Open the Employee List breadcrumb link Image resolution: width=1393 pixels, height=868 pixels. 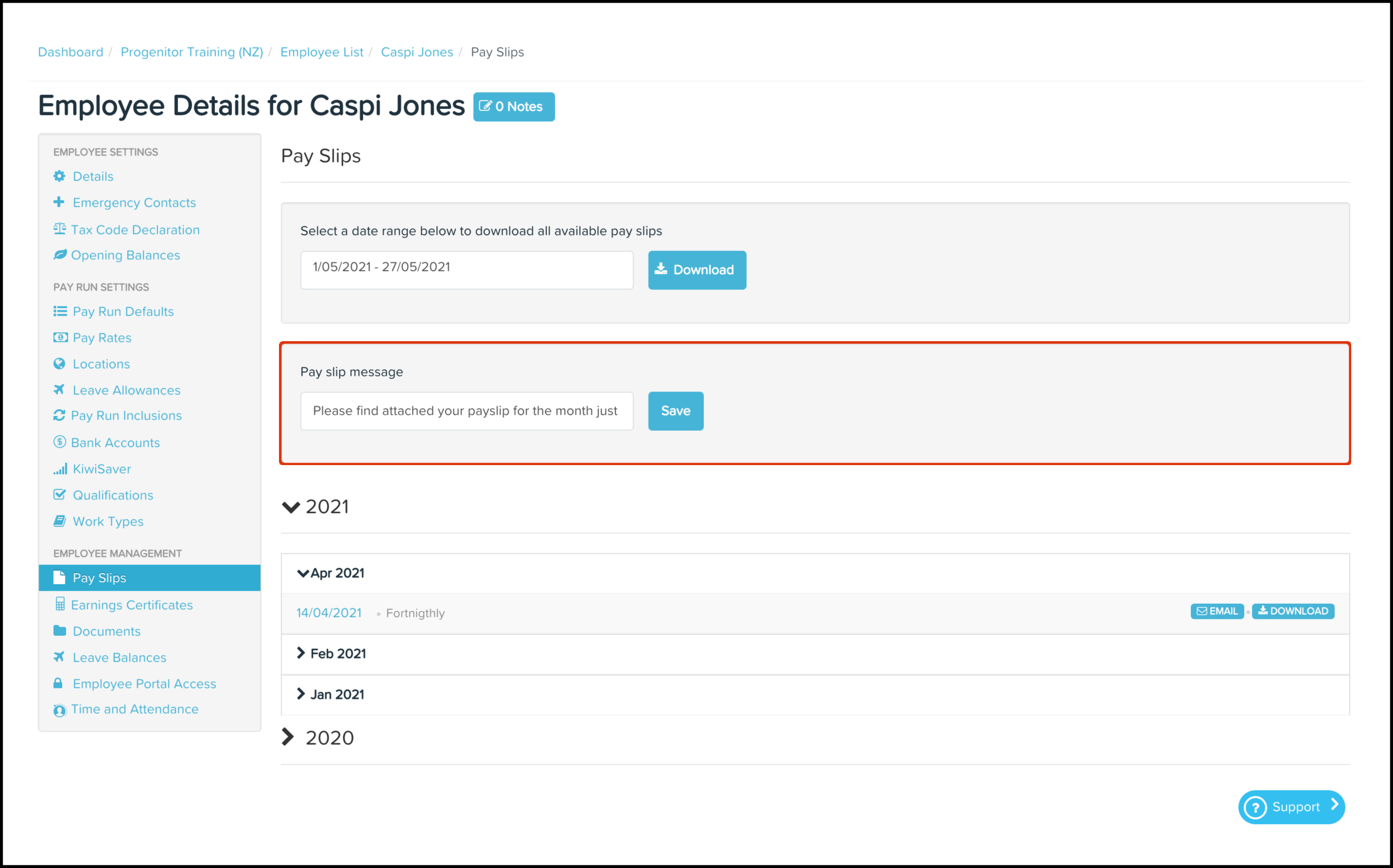point(321,52)
